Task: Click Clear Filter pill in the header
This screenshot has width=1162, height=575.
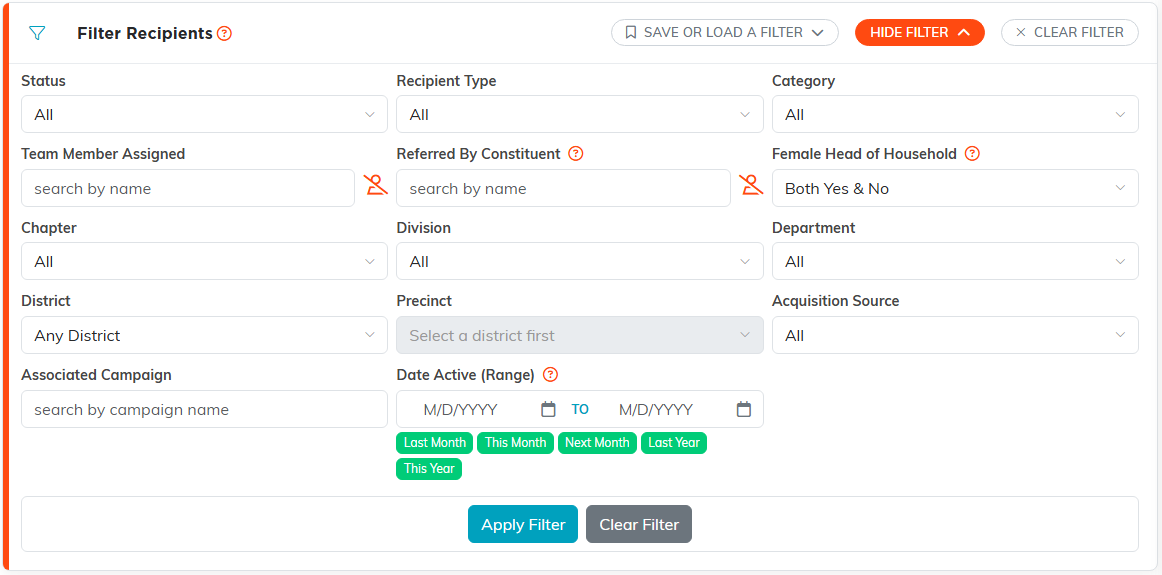Action: pos(1069,33)
